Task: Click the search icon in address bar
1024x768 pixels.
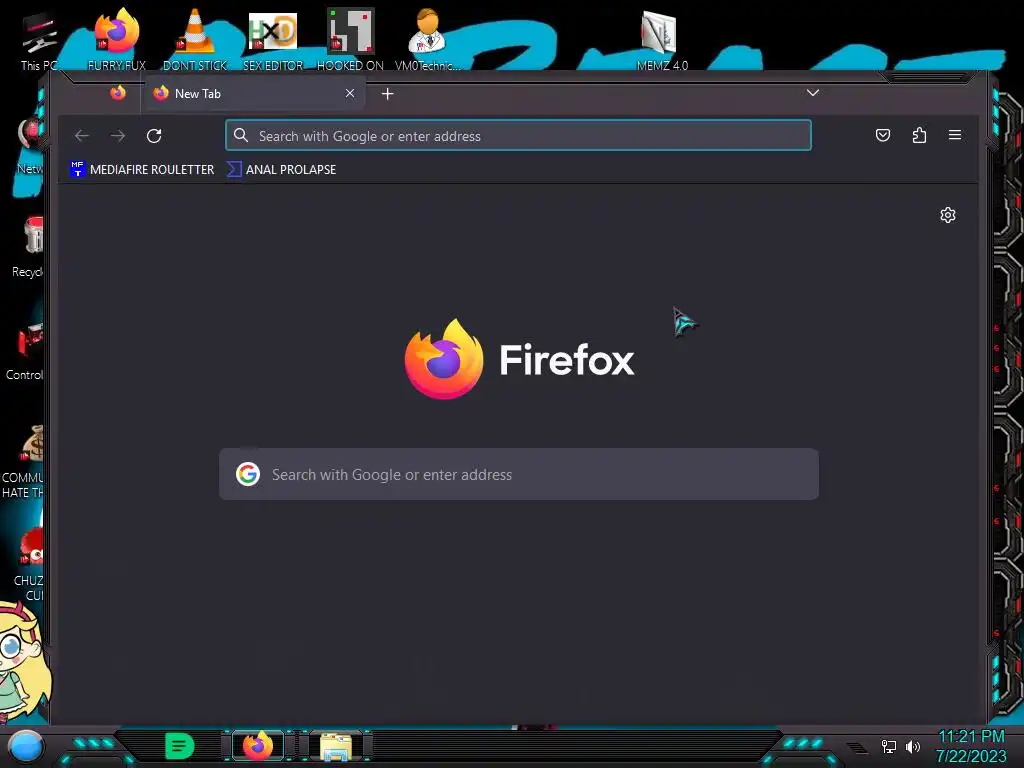Action: click(x=241, y=135)
